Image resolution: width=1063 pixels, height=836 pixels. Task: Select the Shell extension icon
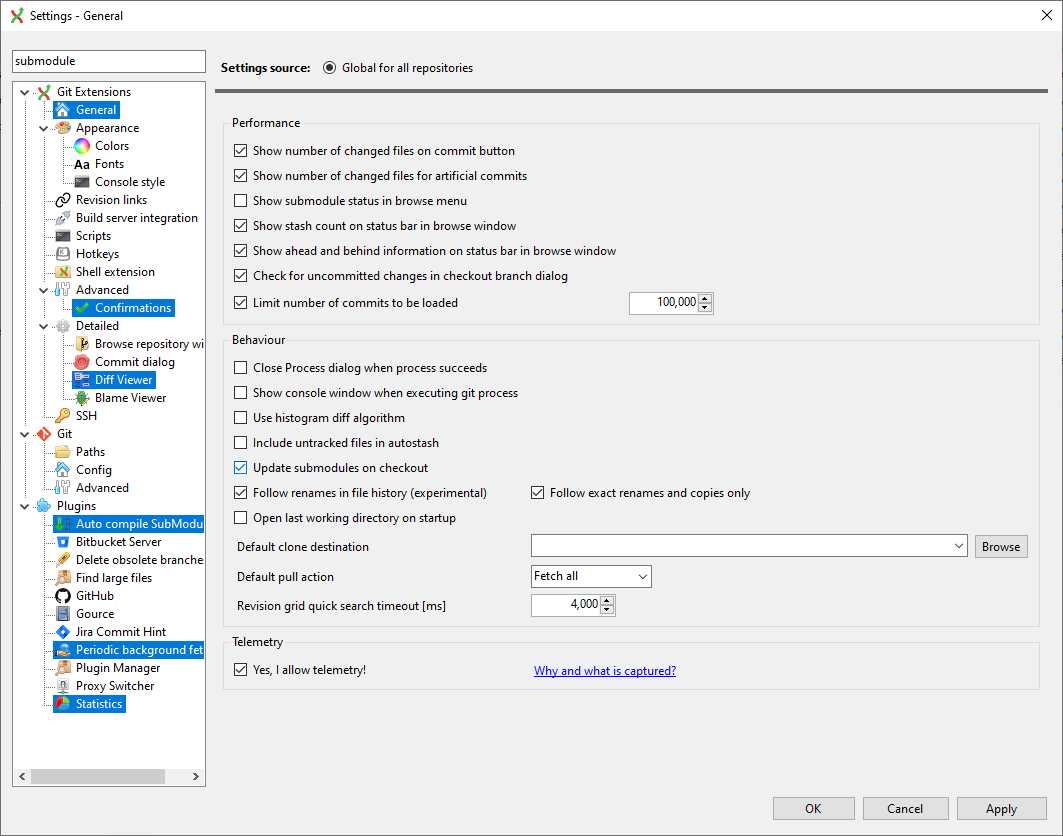(61, 271)
